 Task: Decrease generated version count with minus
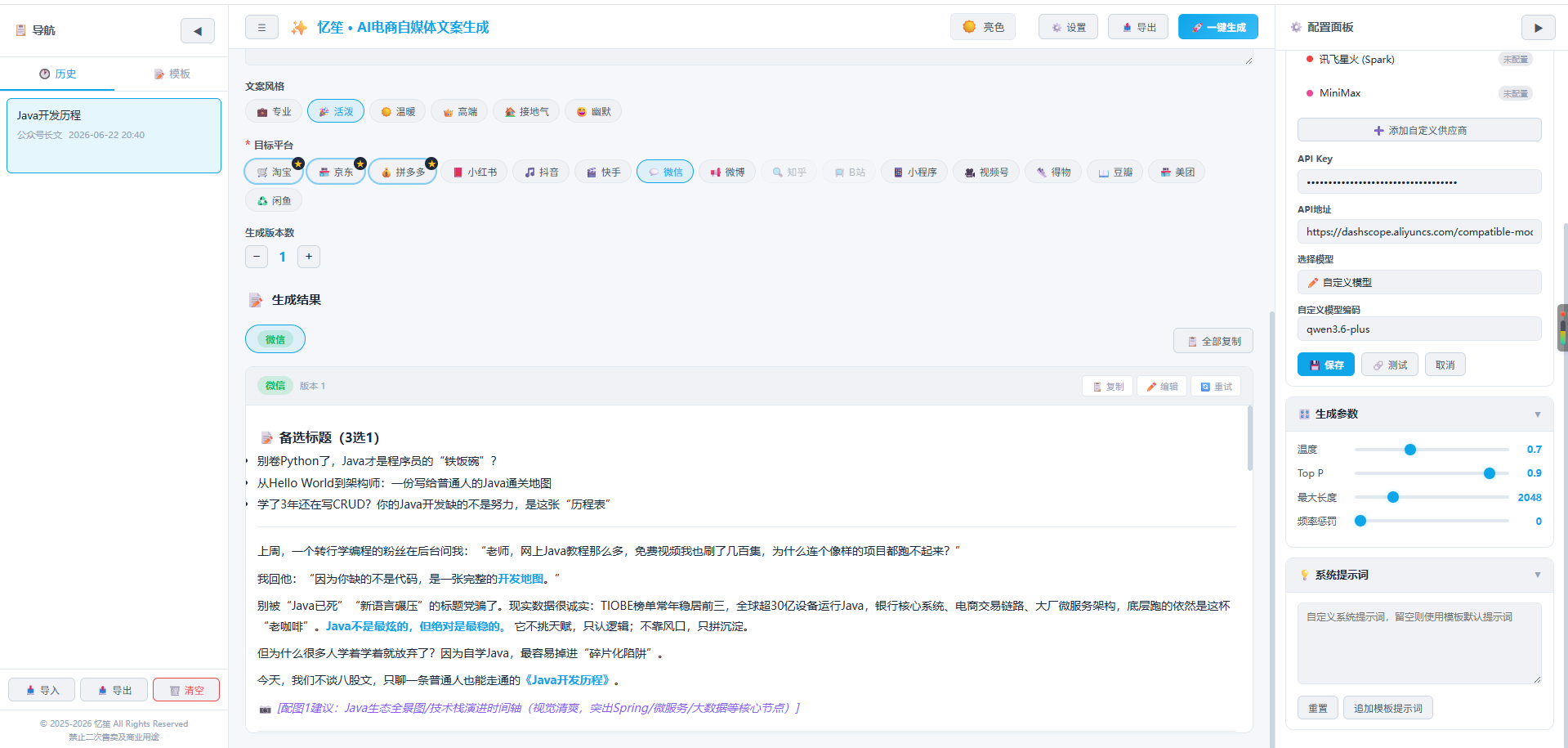coord(257,257)
